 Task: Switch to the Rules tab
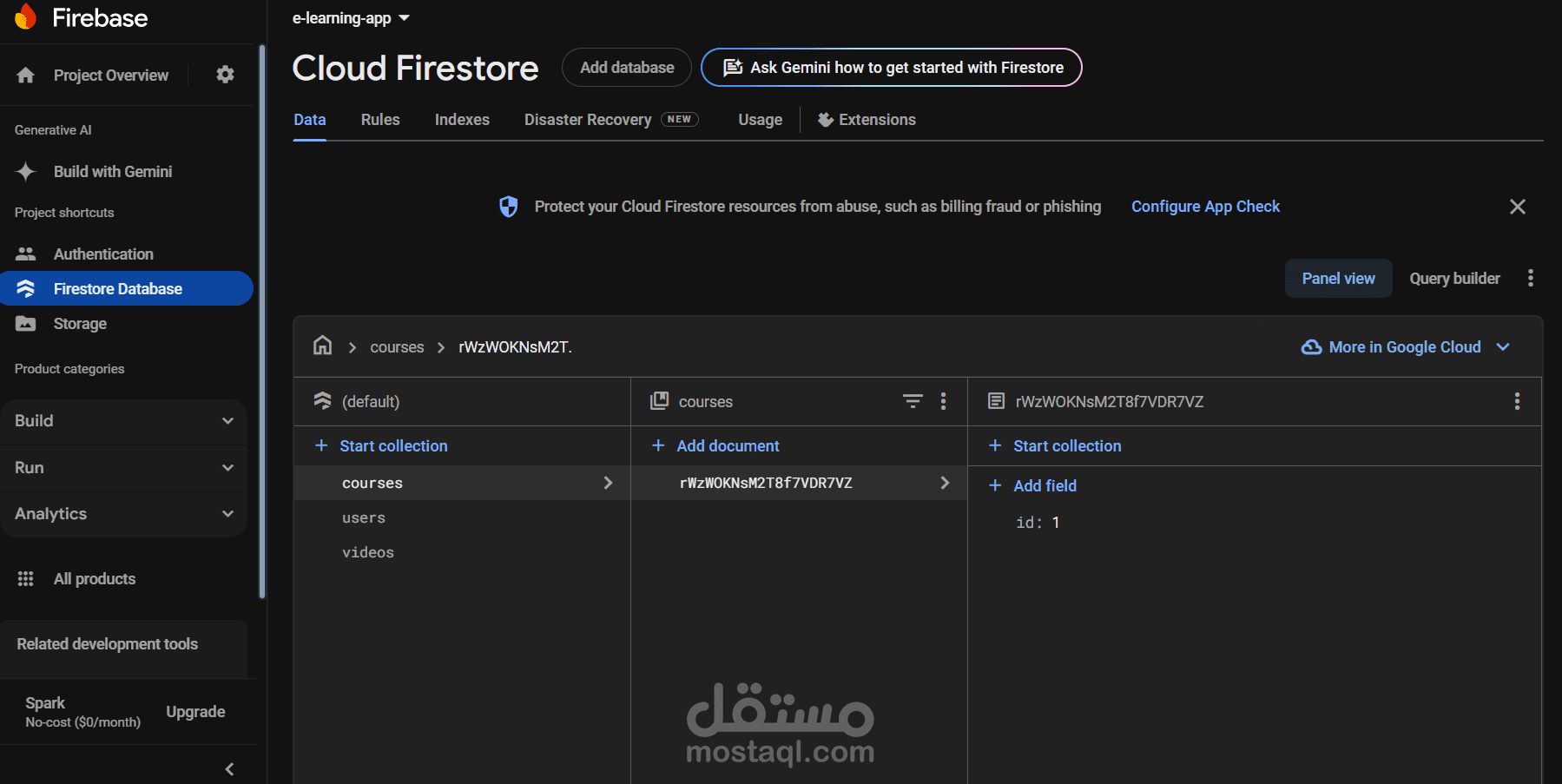[x=380, y=120]
